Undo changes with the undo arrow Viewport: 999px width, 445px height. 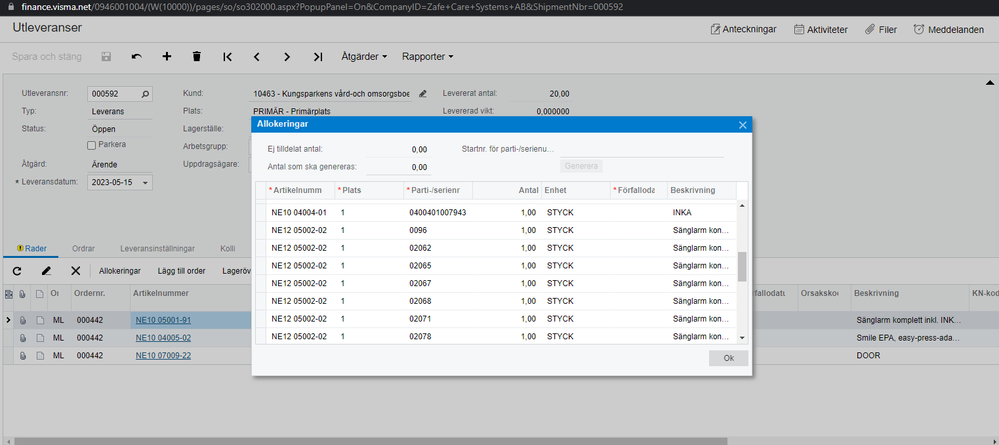(x=136, y=57)
